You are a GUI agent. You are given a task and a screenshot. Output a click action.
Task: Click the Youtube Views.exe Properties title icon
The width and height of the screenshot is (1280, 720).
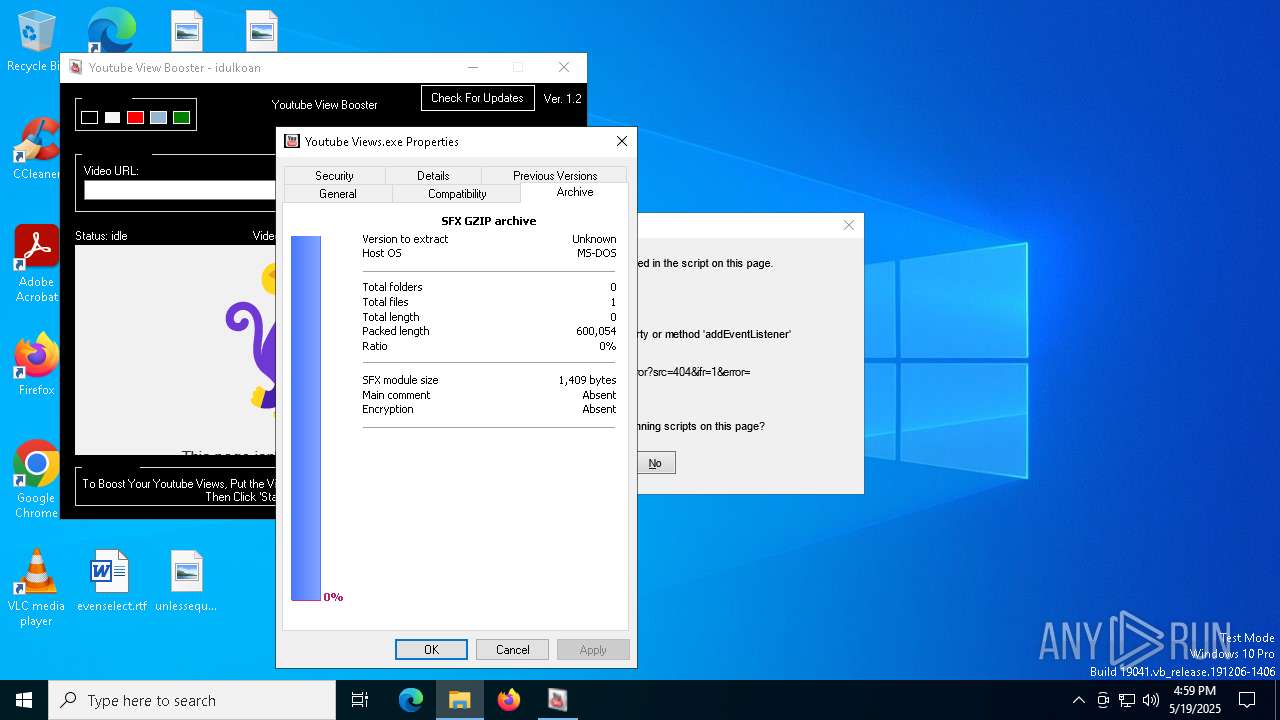tap(292, 141)
